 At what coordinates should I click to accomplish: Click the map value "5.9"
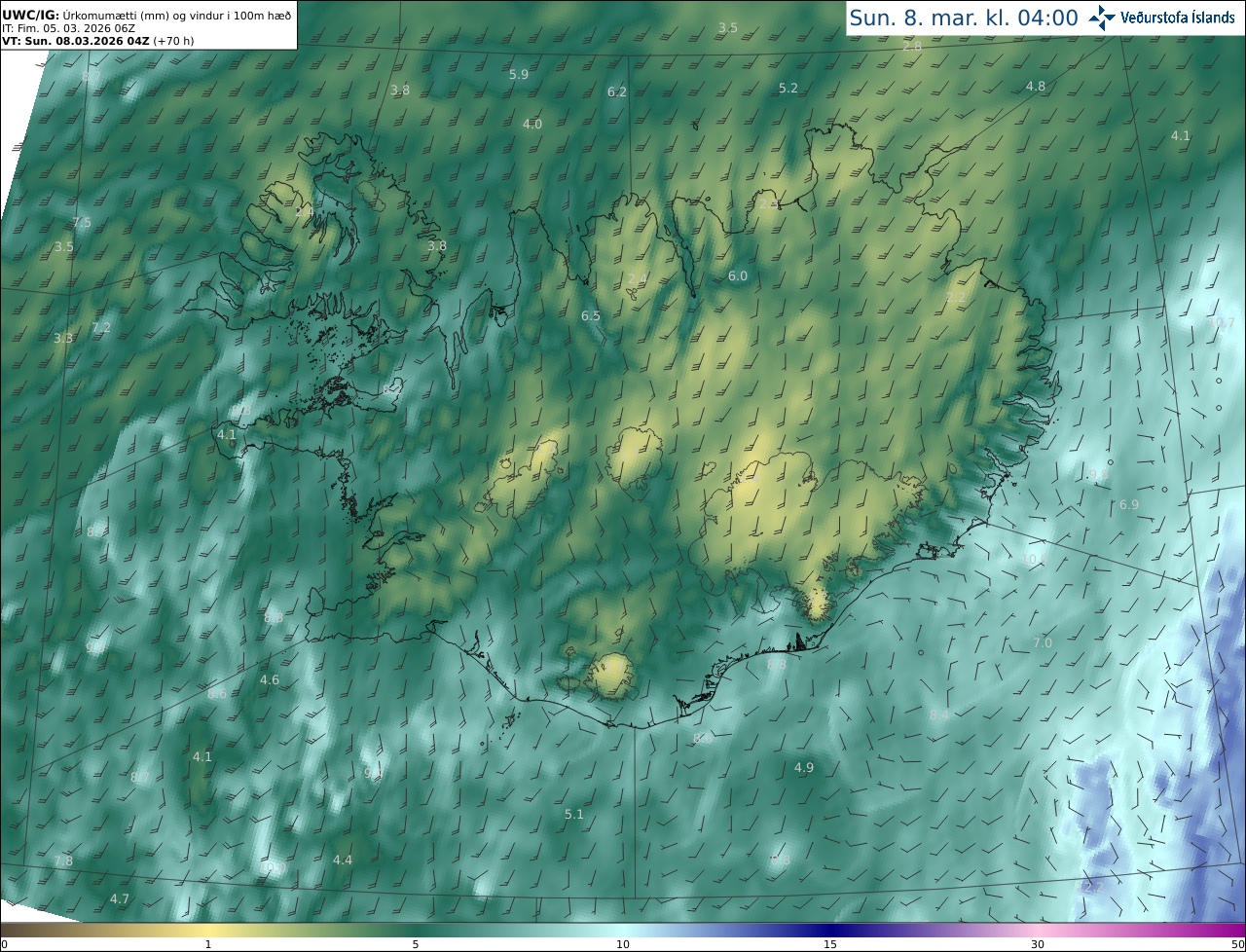tap(519, 75)
